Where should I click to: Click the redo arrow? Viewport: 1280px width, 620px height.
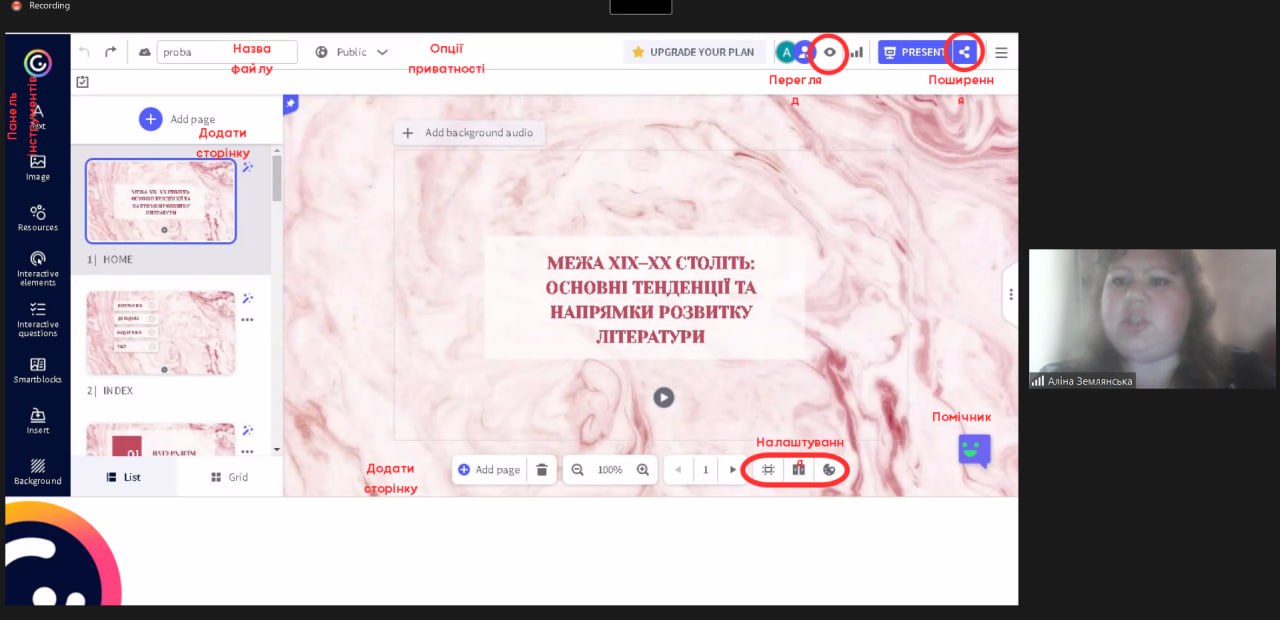(x=110, y=52)
